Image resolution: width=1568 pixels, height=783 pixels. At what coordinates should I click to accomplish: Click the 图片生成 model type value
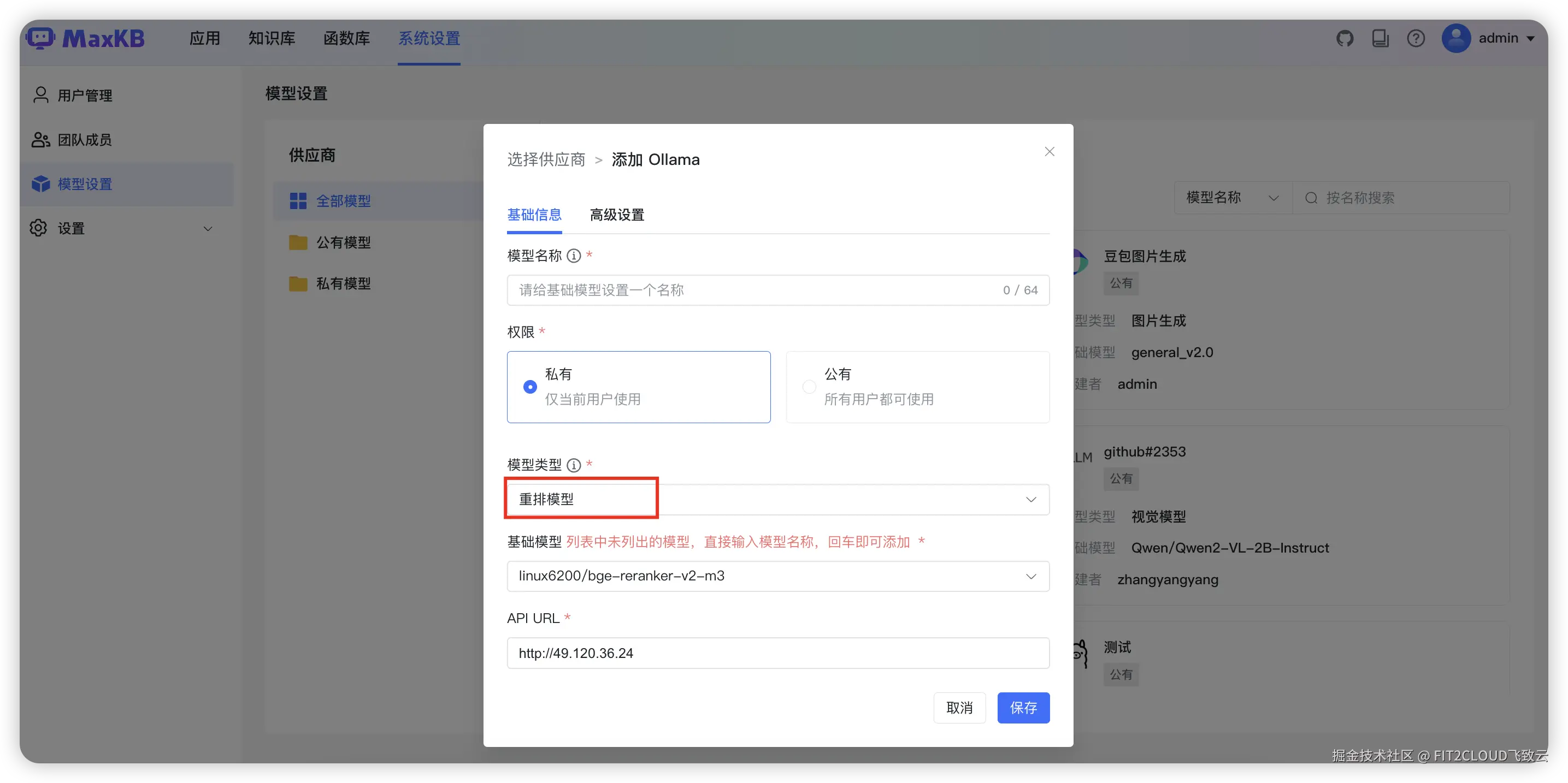click(x=1158, y=321)
